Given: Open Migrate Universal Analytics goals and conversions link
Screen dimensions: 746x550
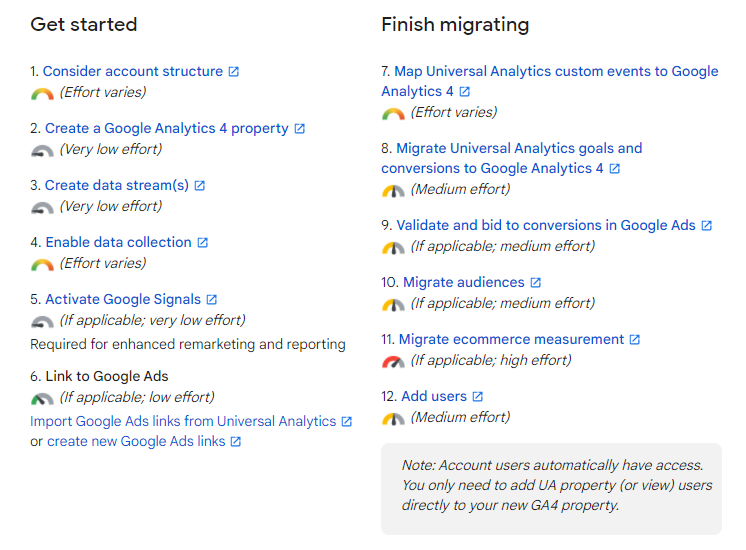Looking at the screenshot, I should tap(511, 158).
